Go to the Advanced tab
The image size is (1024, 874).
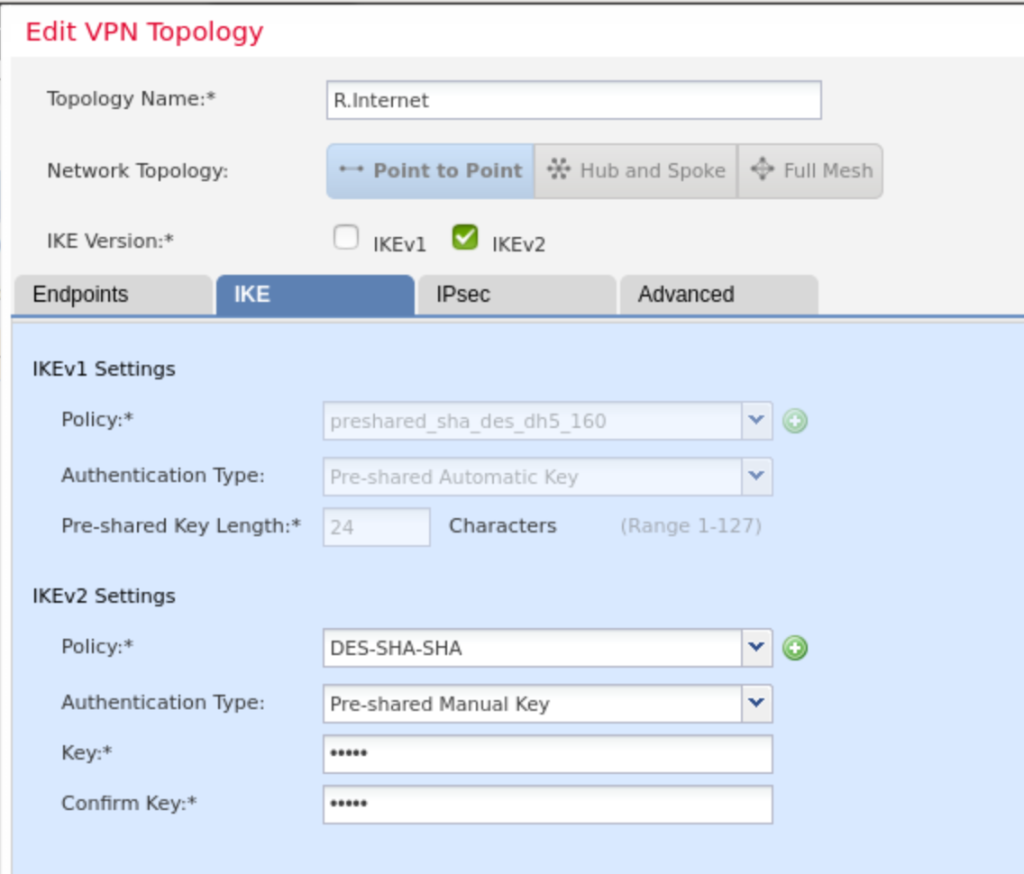[x=718, y=295]
